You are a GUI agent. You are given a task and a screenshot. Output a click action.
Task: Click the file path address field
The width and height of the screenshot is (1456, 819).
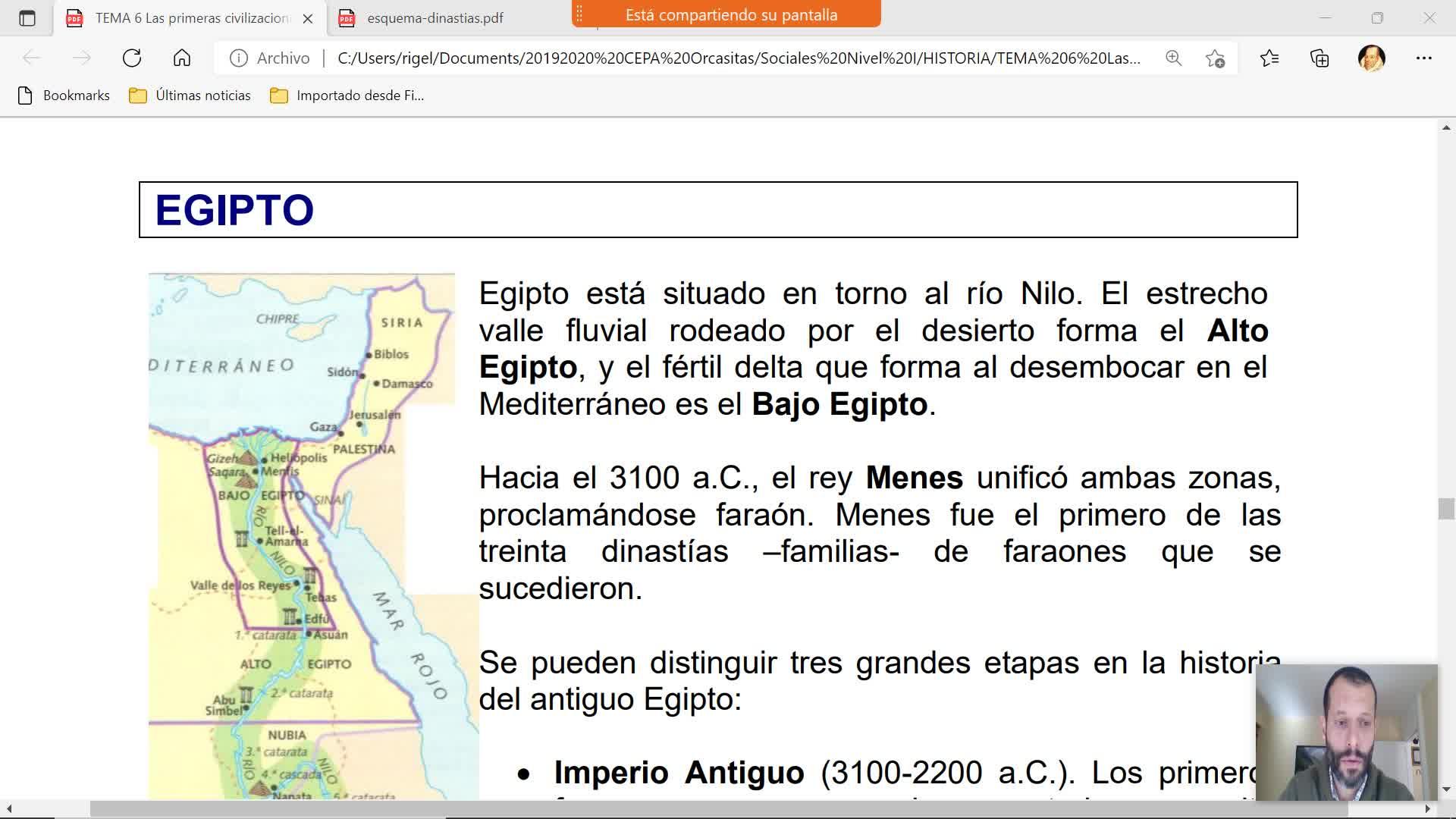click(x=739, y=58)
